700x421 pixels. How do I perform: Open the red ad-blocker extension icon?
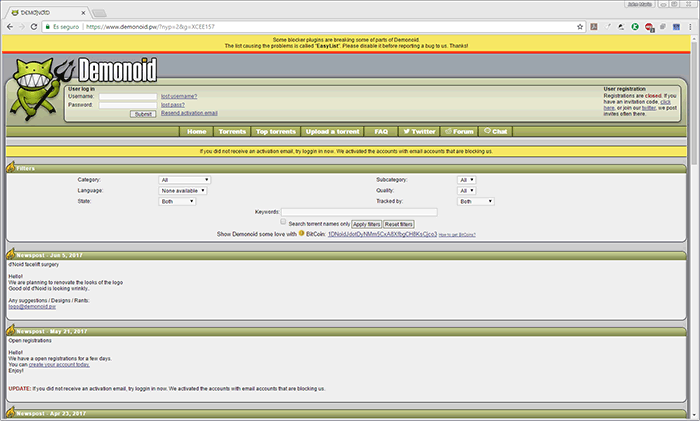(649, 27)
